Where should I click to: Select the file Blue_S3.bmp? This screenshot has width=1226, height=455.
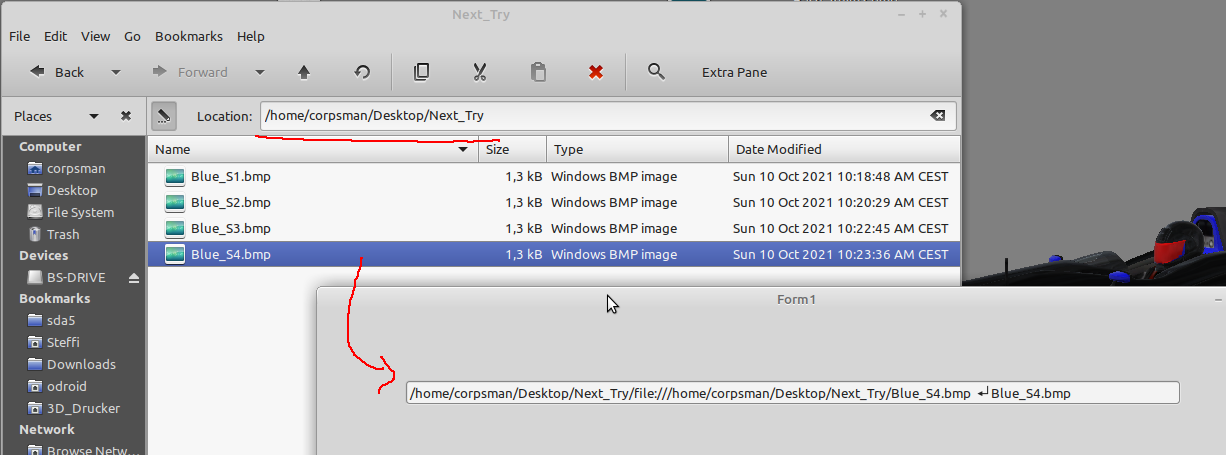[230, 228]
